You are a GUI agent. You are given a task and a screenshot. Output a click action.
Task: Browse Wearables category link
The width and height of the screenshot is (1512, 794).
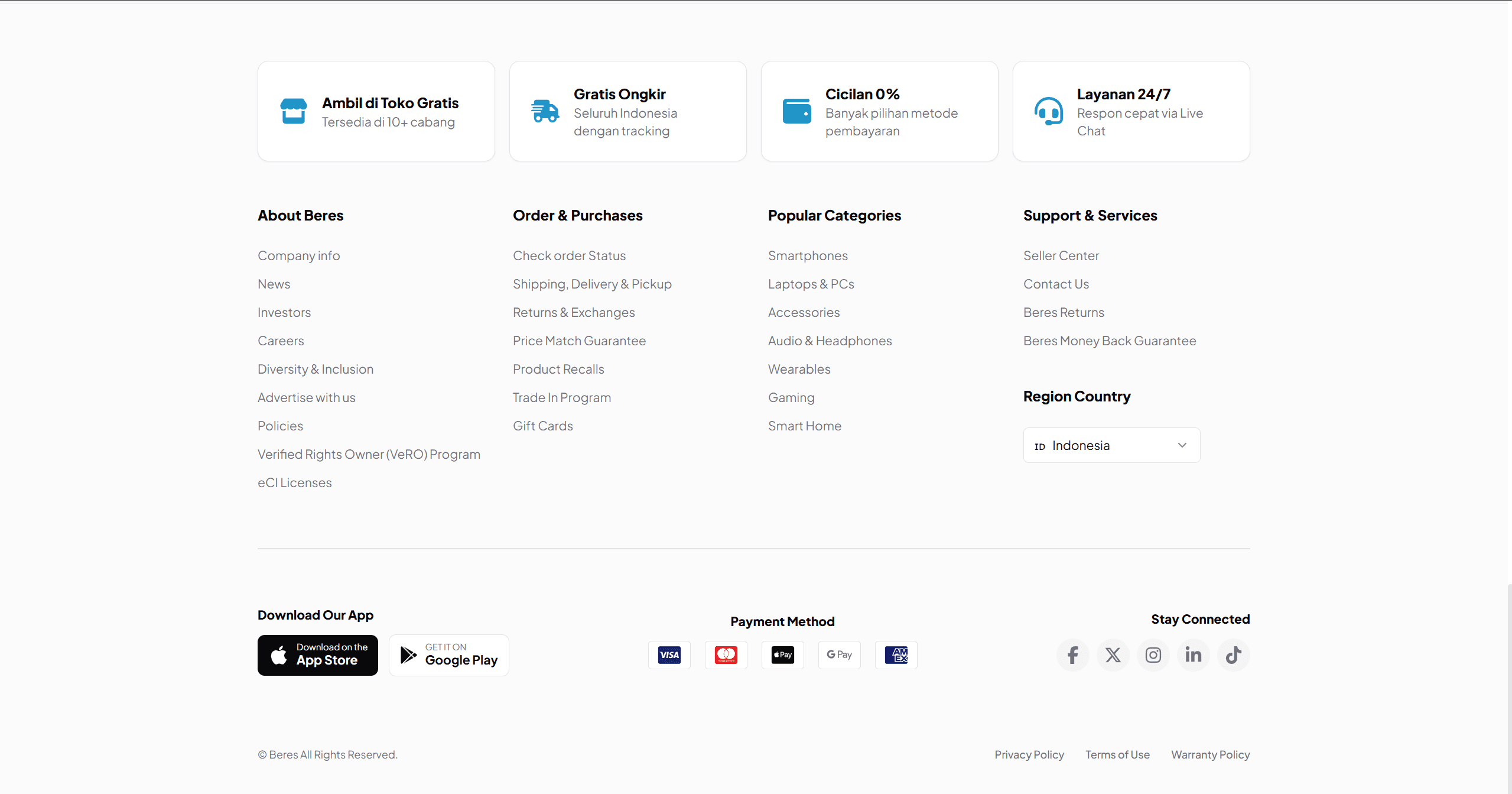coord(799,370)
